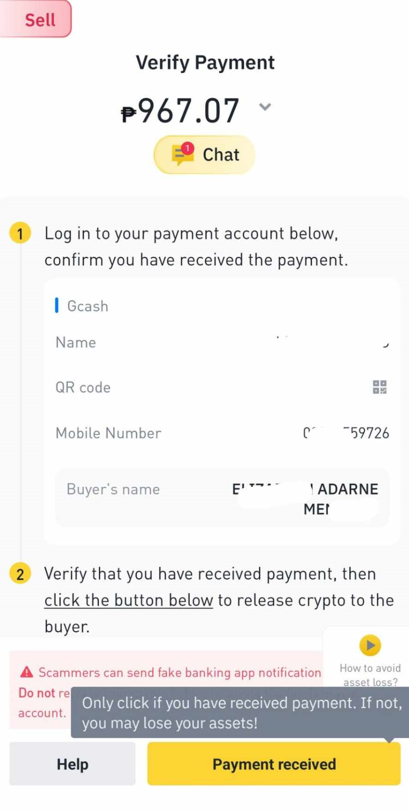Image resolution: width=409 pixels, height=811 pixels.
Task: Click the Help button
Action: [72, 764]
